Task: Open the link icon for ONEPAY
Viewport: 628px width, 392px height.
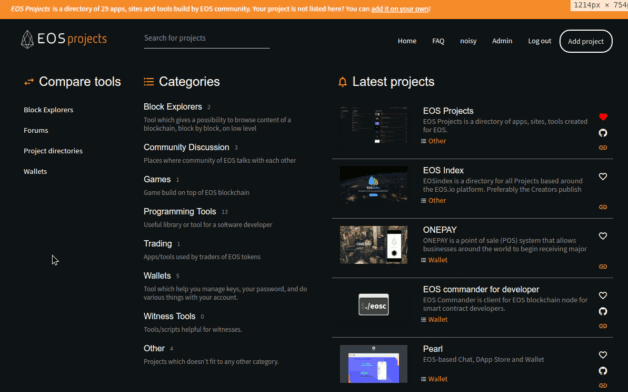Action: tap(603, 266)
